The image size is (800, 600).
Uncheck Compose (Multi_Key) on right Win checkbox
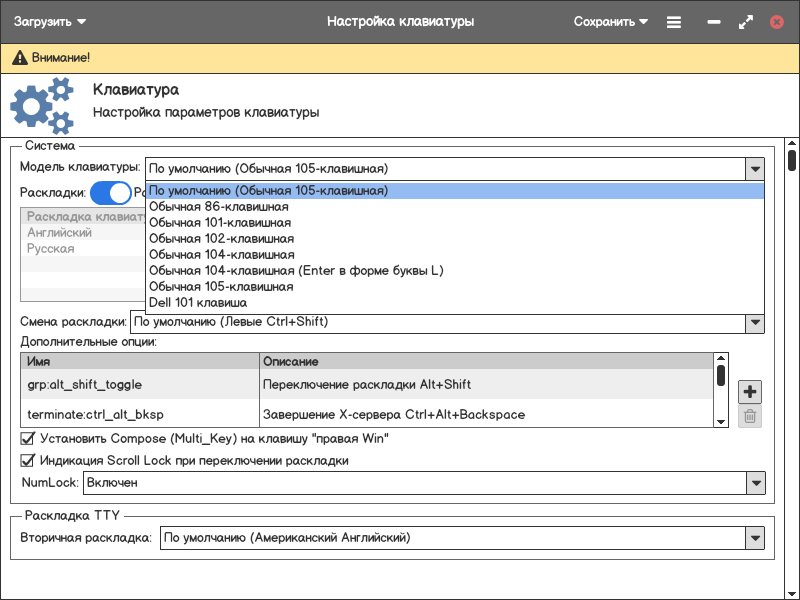28,438
